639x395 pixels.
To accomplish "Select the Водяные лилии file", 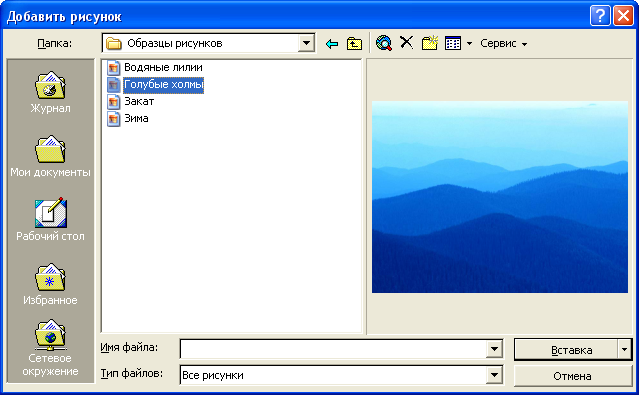I will pyautogui.click(x=163, y=67).
